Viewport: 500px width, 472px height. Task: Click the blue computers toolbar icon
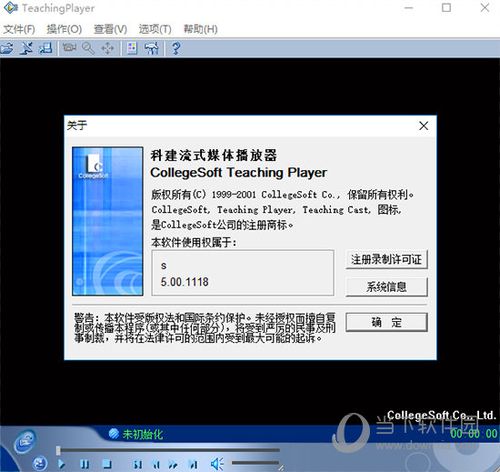coord(46,48)
